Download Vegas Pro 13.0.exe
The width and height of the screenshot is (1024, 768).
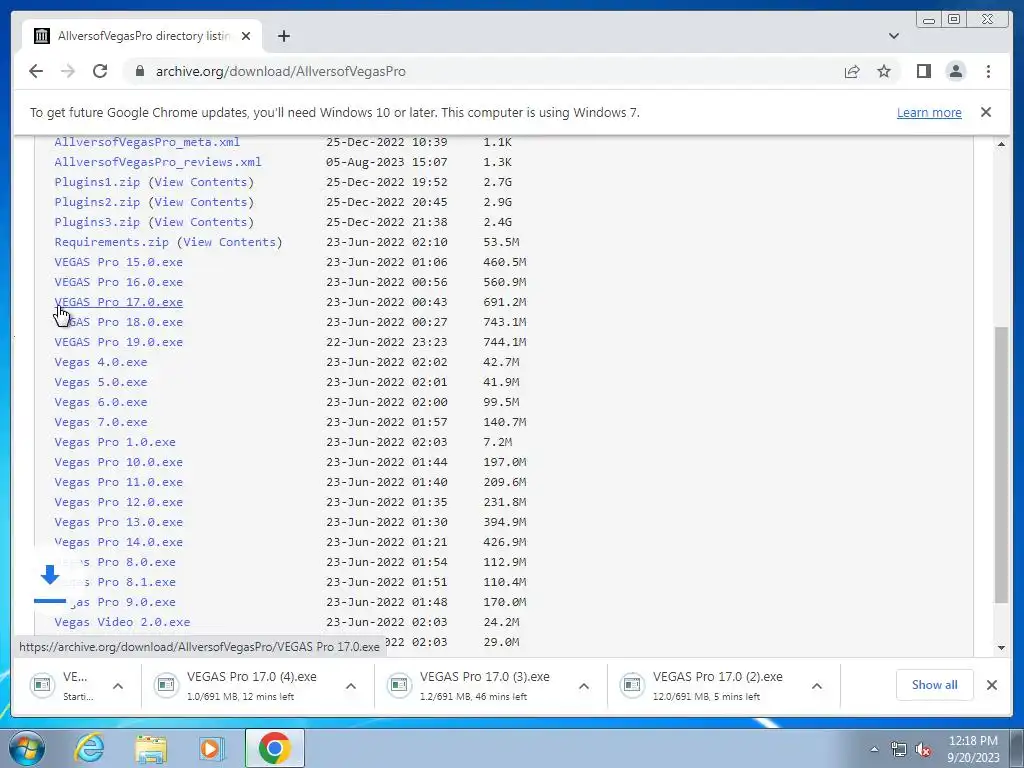pyautogui.click(x=118, y=522)
